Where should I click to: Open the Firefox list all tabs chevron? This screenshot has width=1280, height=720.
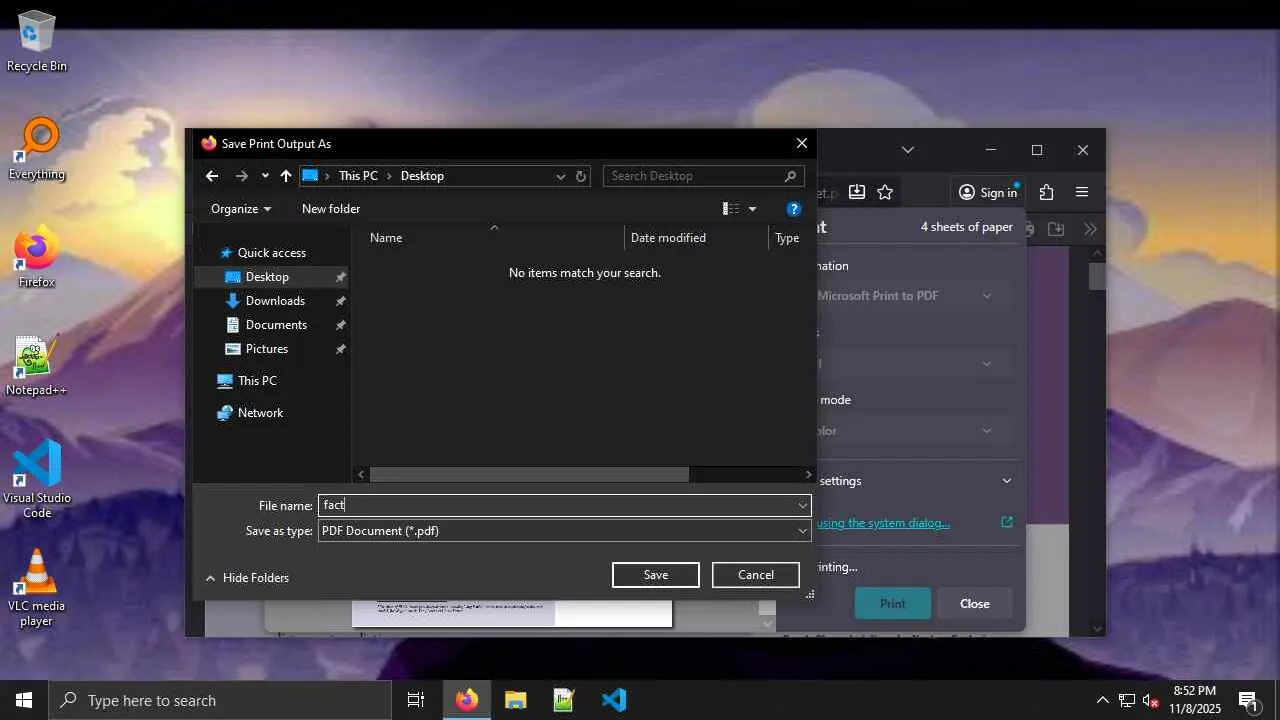pyautogui.click(x=908, y=150)
